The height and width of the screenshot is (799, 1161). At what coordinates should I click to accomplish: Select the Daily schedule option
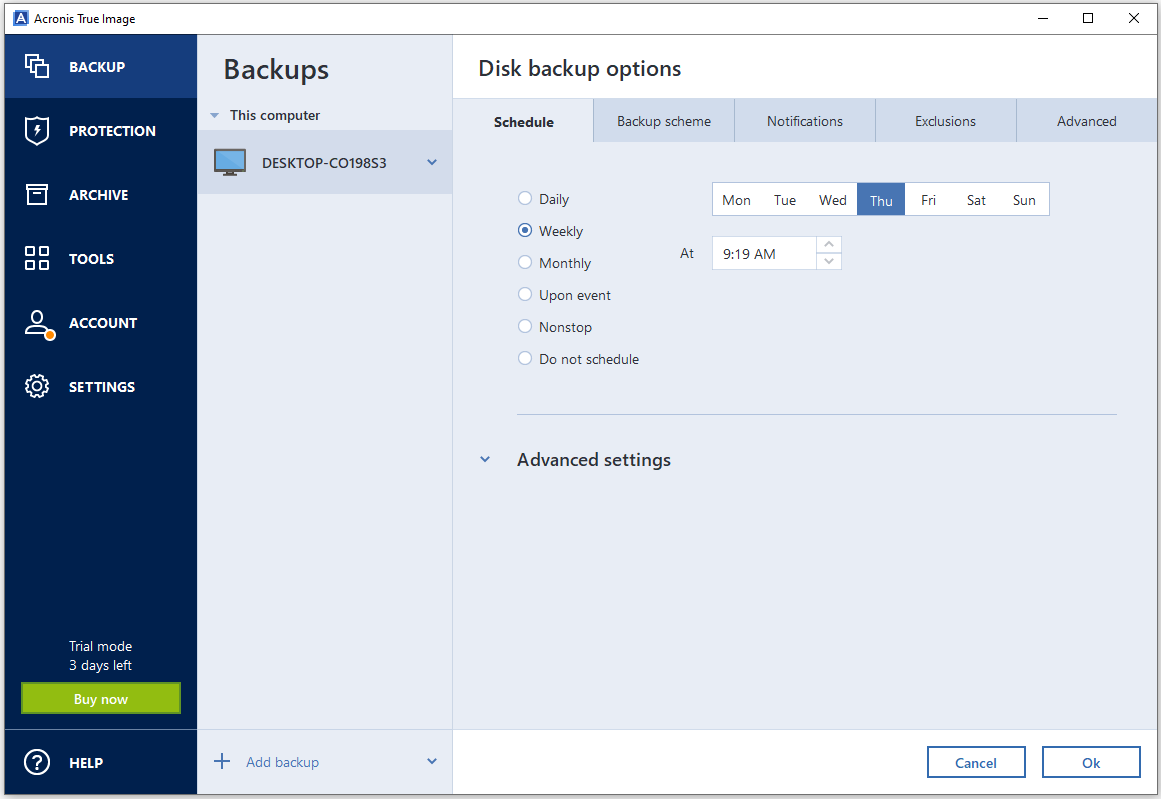[x=525, y=198]
